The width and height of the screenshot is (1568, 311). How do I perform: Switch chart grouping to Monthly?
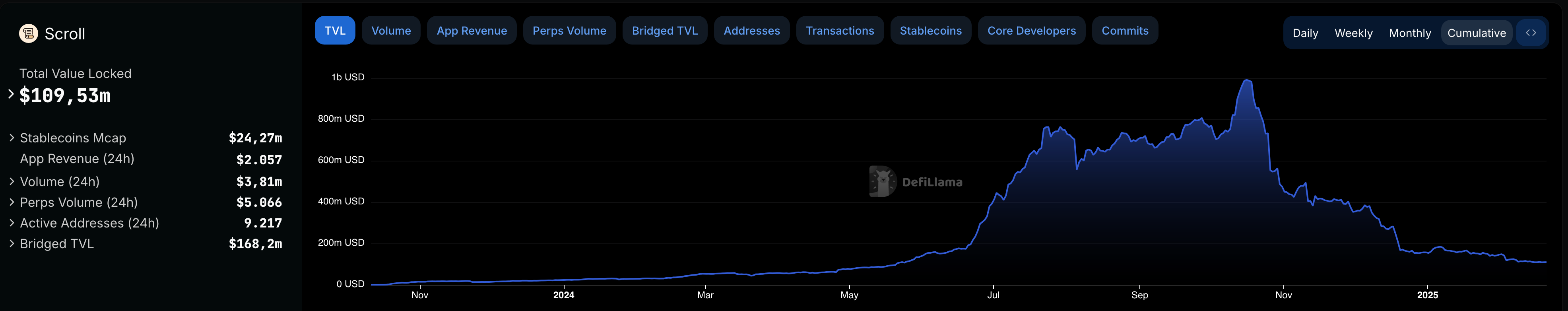coord(1410,33)
